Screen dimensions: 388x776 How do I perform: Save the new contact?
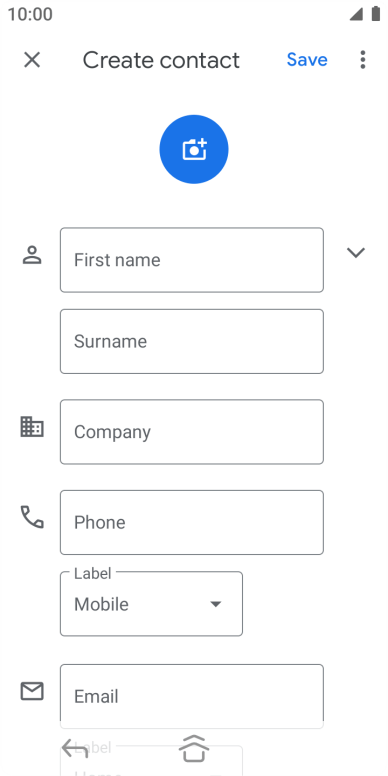(x=307, y=60)
